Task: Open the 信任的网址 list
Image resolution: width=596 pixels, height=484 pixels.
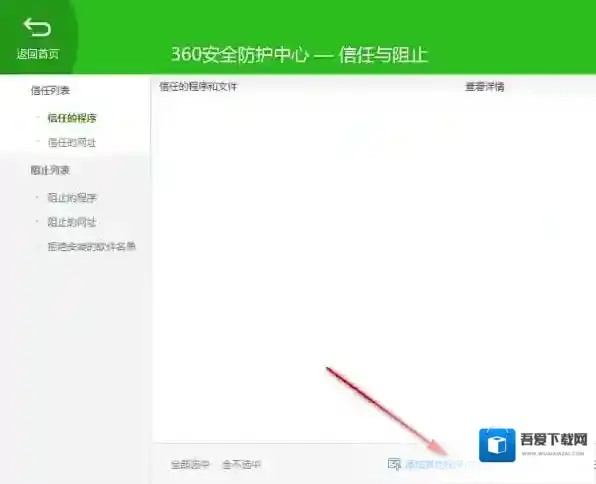Action: 72,143
